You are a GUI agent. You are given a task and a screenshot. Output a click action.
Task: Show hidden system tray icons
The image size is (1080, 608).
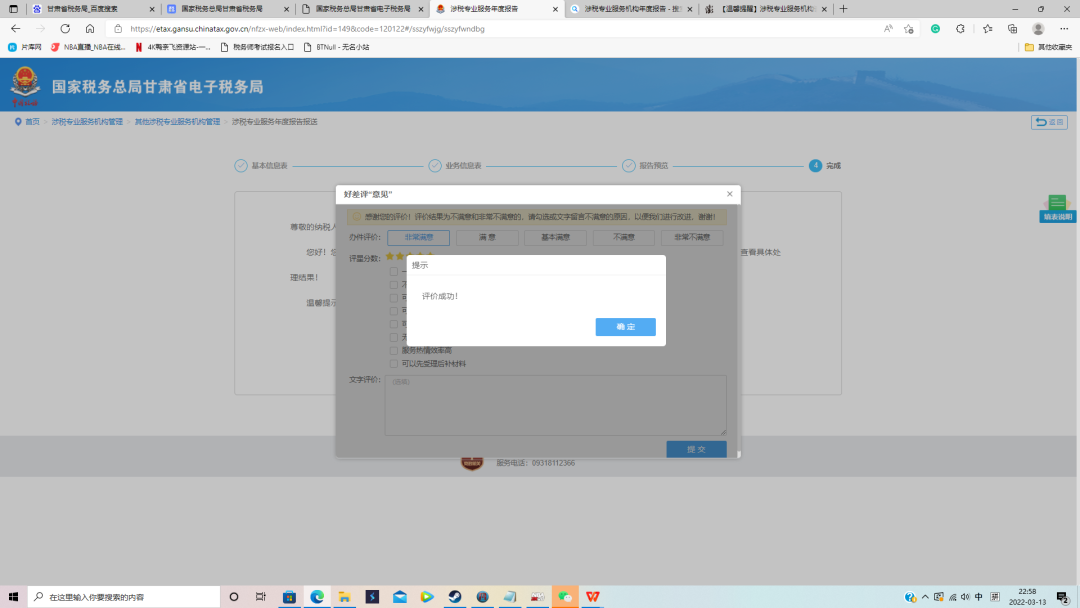pyautogui.click(x=925, y=597)
